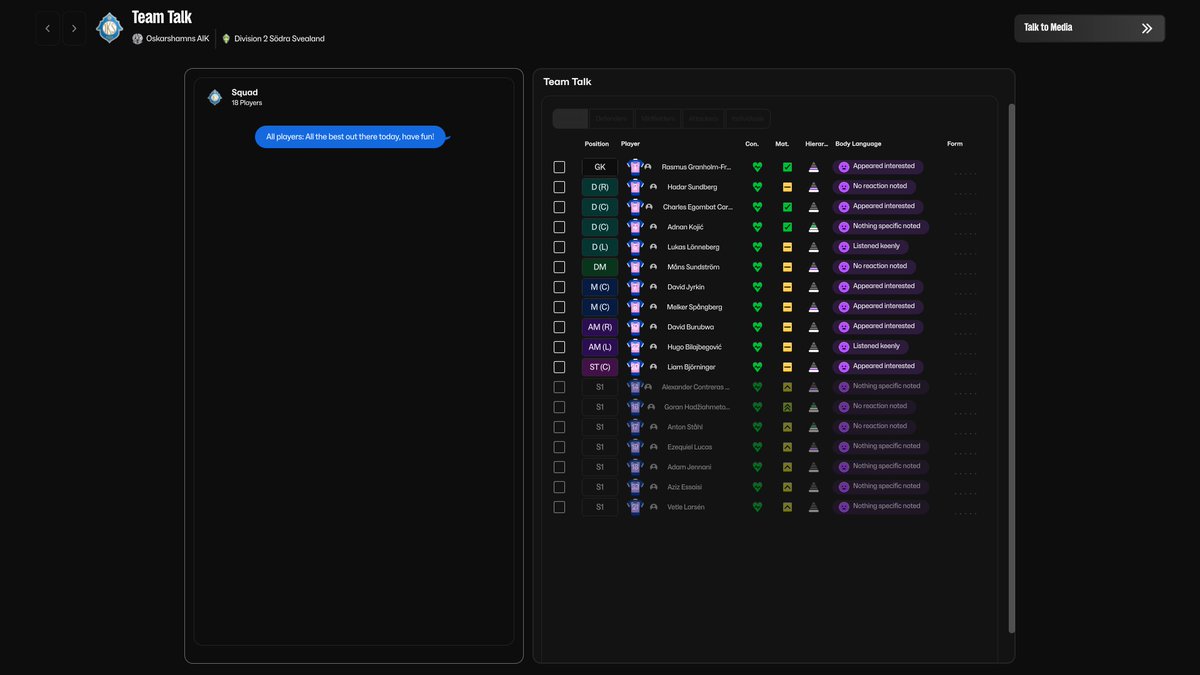Click the AM (R) position badge
The image size is (1200, 675).
[x=600, y=327]
